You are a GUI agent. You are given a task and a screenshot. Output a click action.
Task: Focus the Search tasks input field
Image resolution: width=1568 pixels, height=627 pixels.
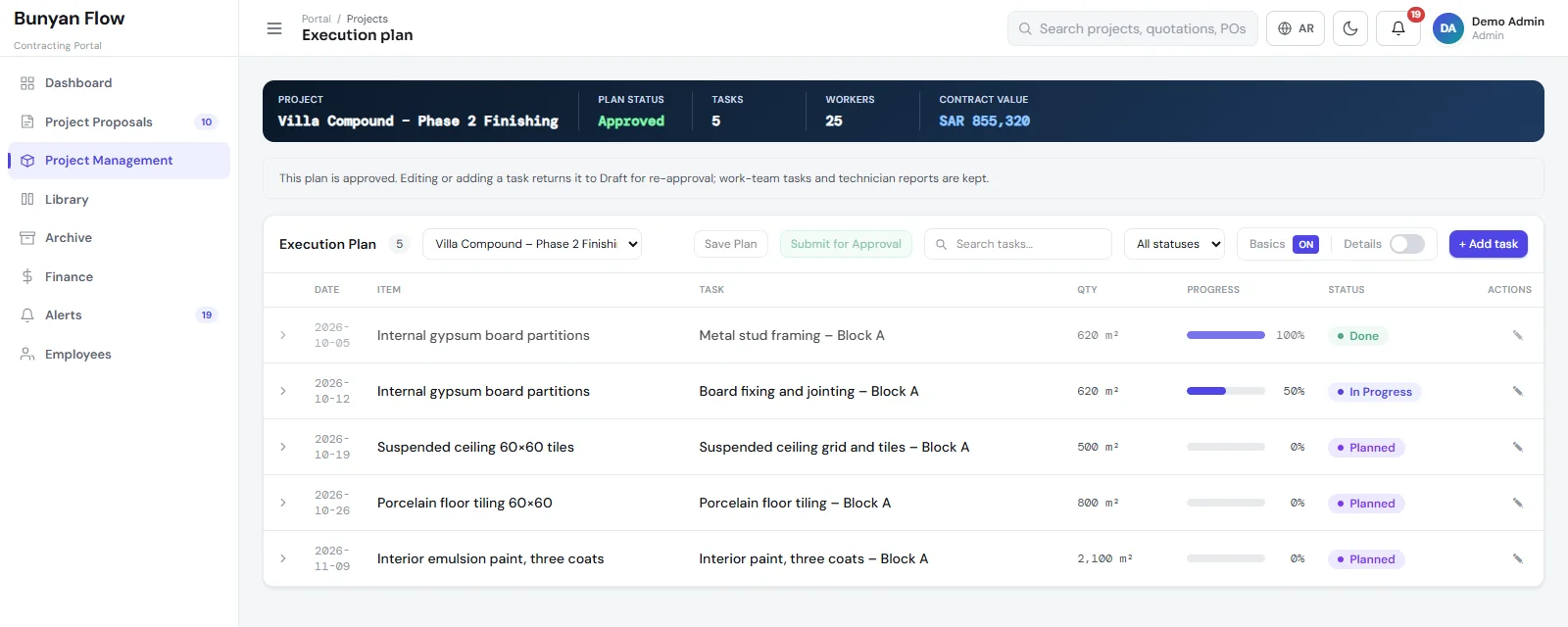point(1018,244)
